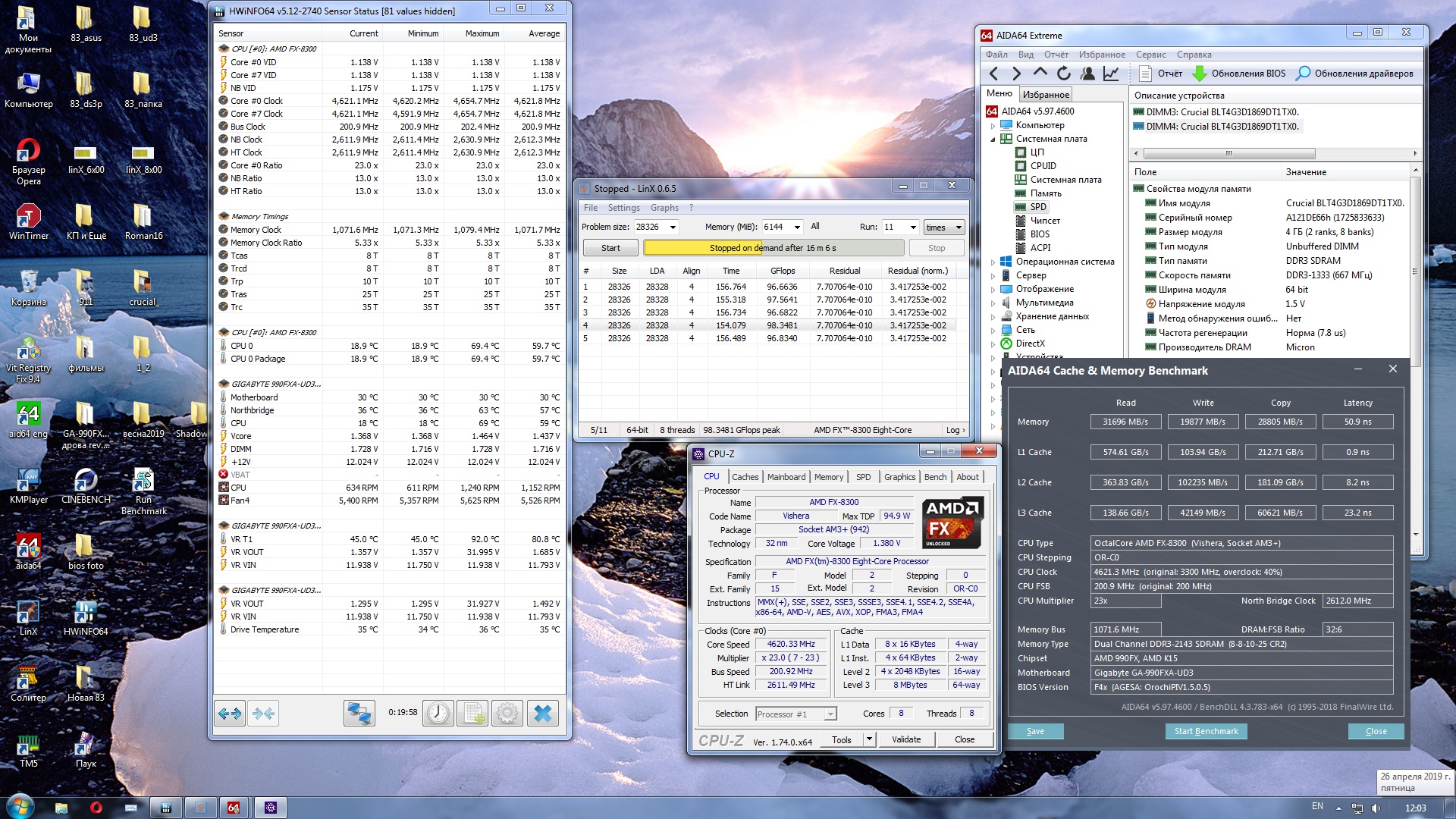
Task: Collapse Системная плата tree node
Action: tap(993, 139)
